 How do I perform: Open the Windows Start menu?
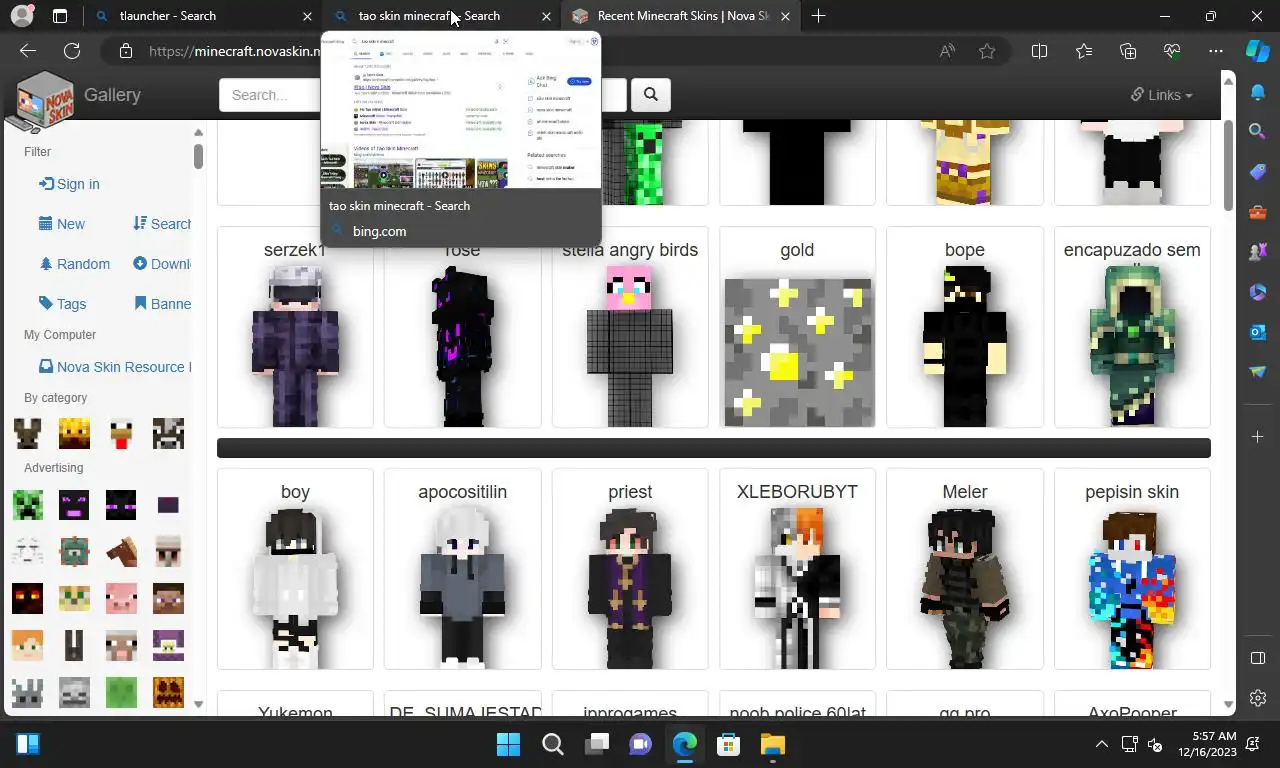click(508, 744)
